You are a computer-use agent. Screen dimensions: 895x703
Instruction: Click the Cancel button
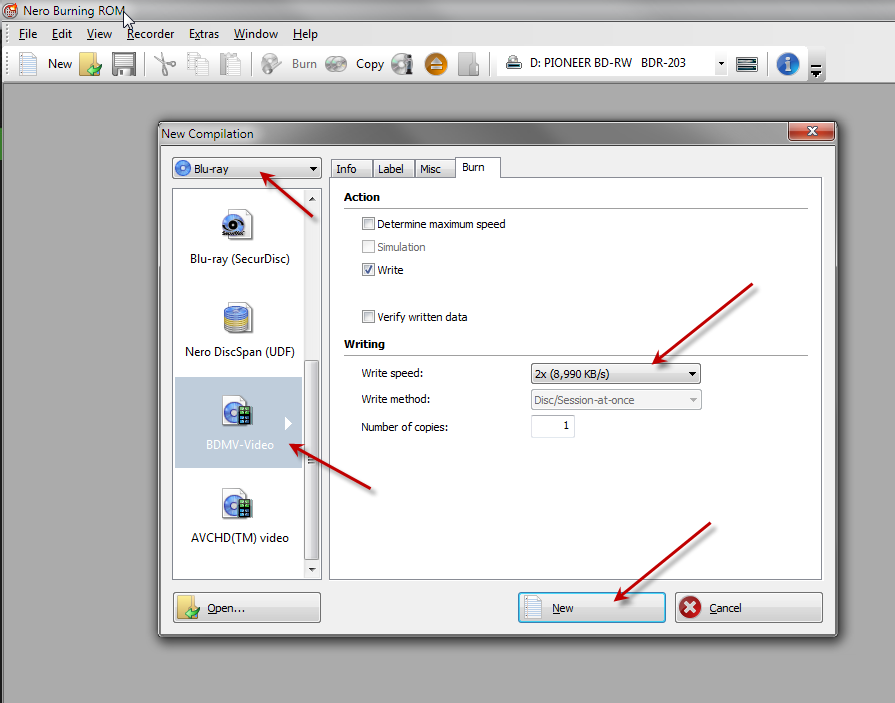click(x=748, y=607)
